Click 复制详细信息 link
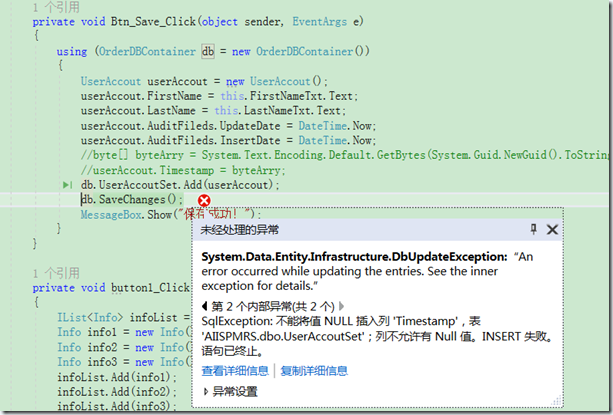The image size is (613, 415). [314, 370]
